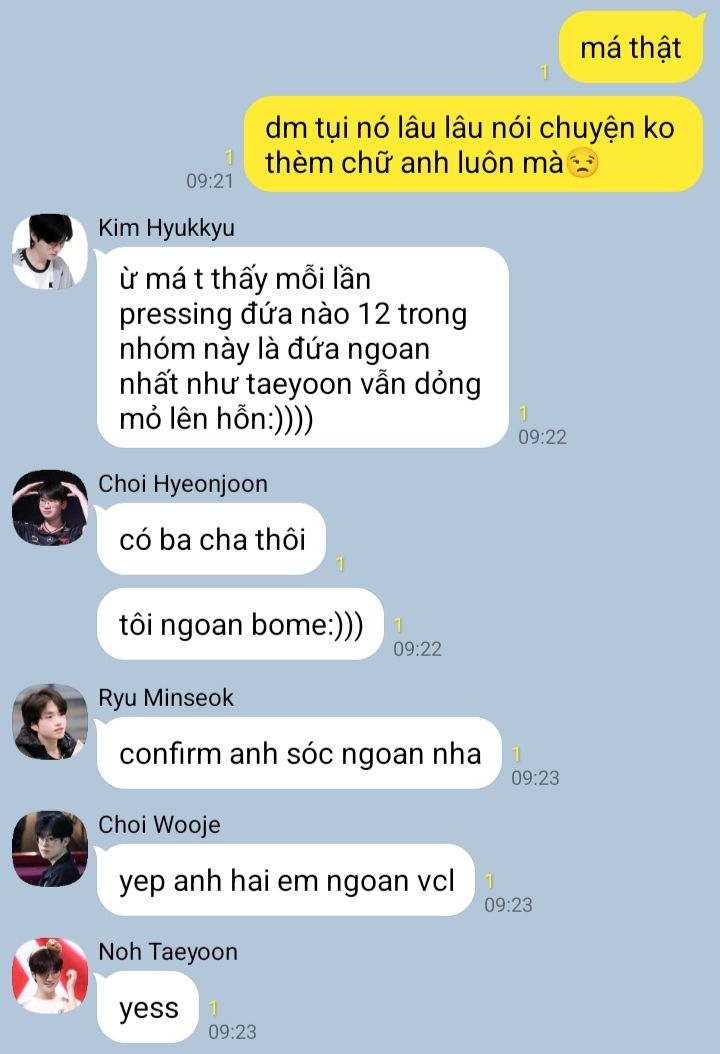
Task: Tap the 09:21 timestamp beside yellow message
Action: pyautogui.click(x=210, y=181)
